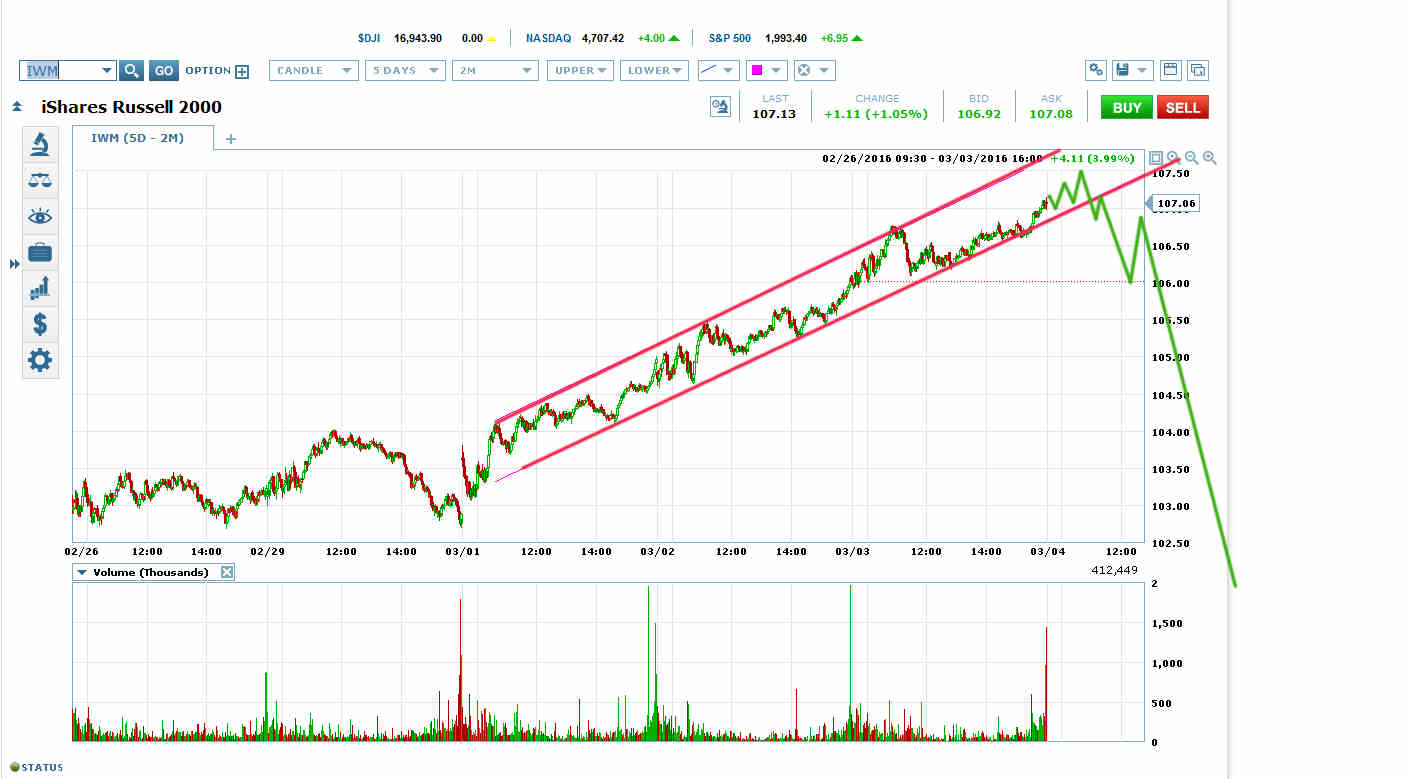This screenshot has width=1407, height=779.
Task: Click the ASK value 107.08
Action: pyautogui.click(x=1051, y=114)
